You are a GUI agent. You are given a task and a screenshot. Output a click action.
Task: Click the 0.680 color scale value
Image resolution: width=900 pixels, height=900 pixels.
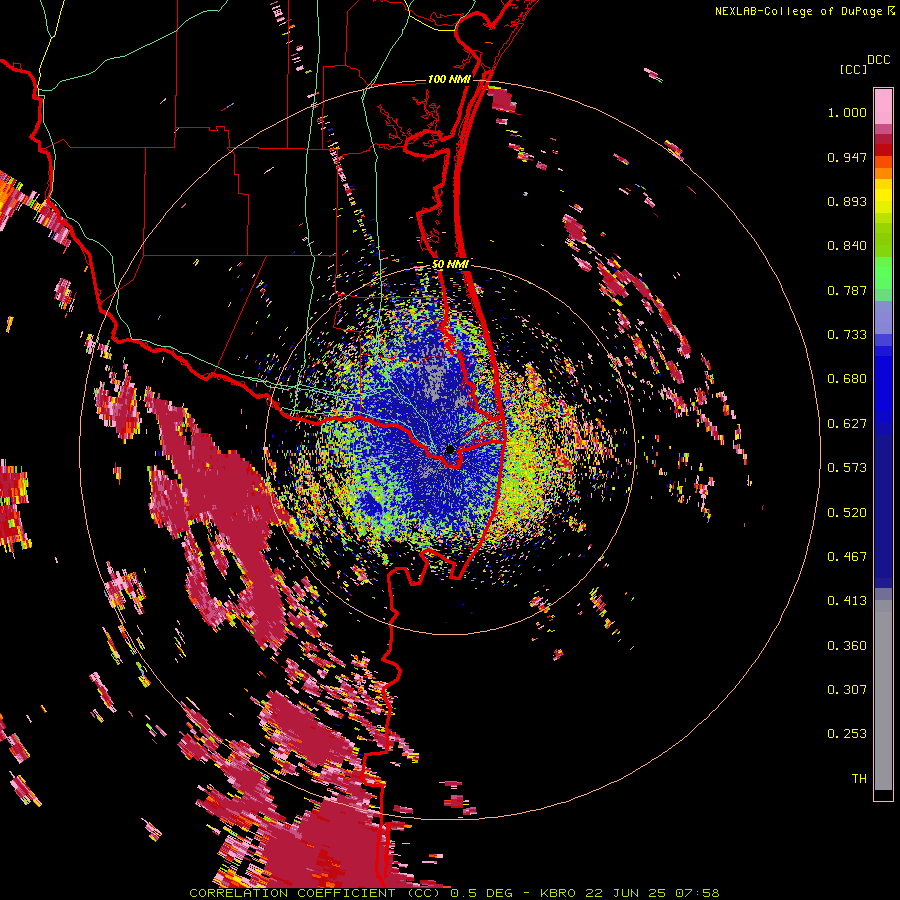[847, 379]
